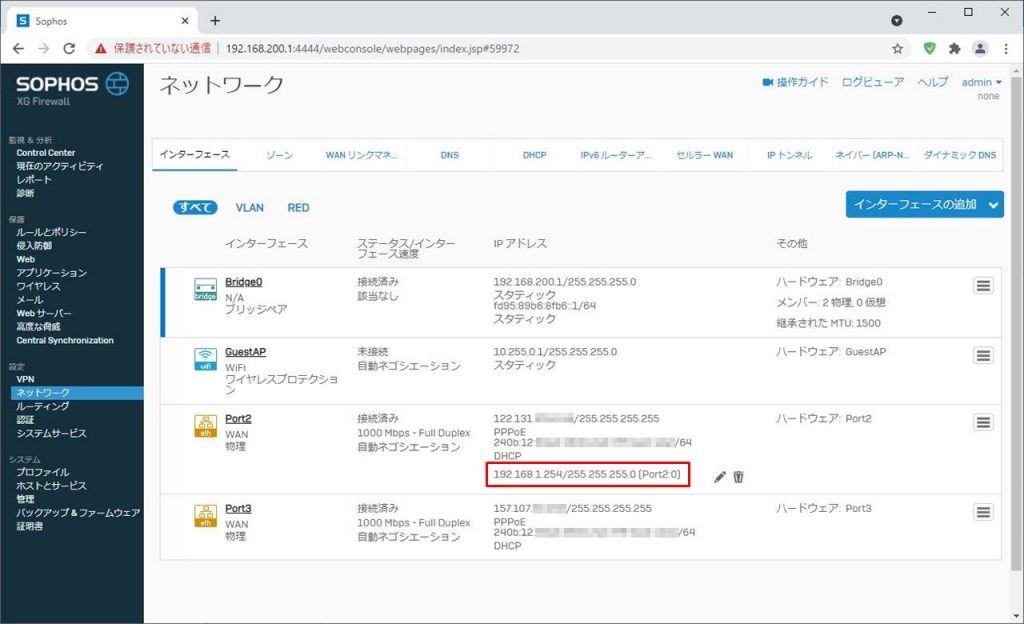Switch to the WAN リンクマネ... tab
The width and height of the screenshot is (1024, 624).
pyautogui.click(x=362, y=155)
